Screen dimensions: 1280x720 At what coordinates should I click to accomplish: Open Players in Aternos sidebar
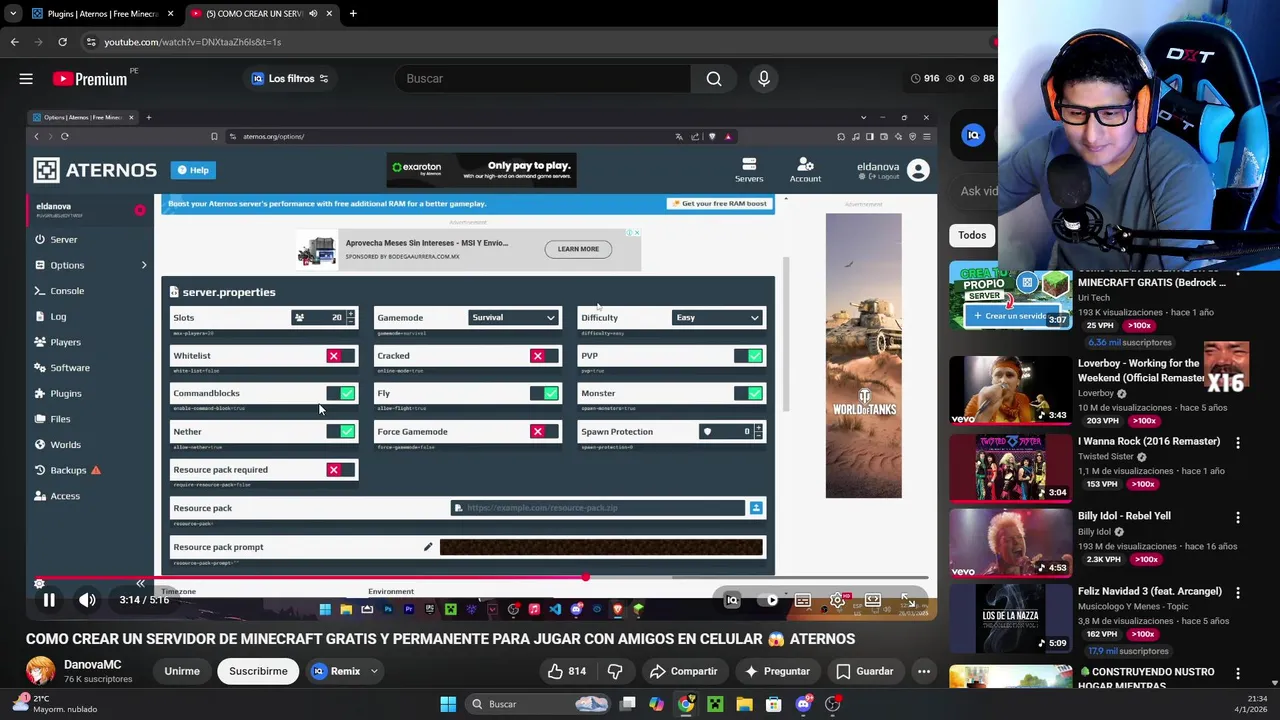tap(65, 342)
